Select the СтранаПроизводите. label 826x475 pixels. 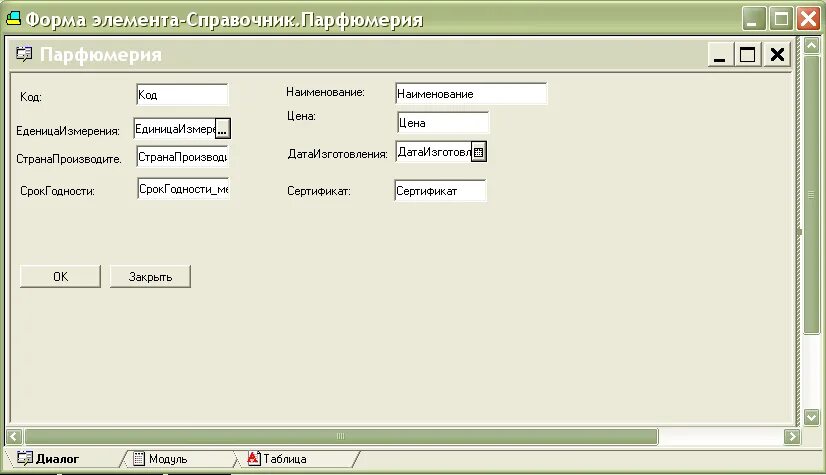[69, 159]
